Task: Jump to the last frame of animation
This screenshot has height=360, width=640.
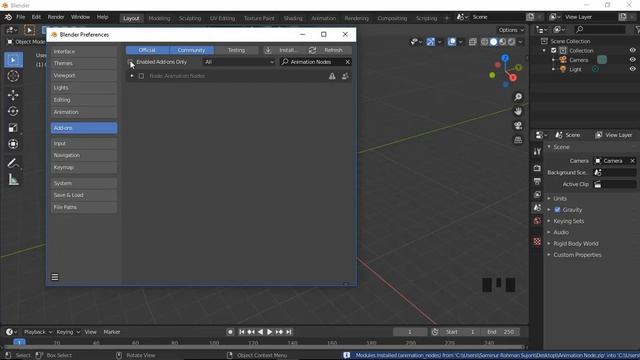Action: tap(289, 332)
